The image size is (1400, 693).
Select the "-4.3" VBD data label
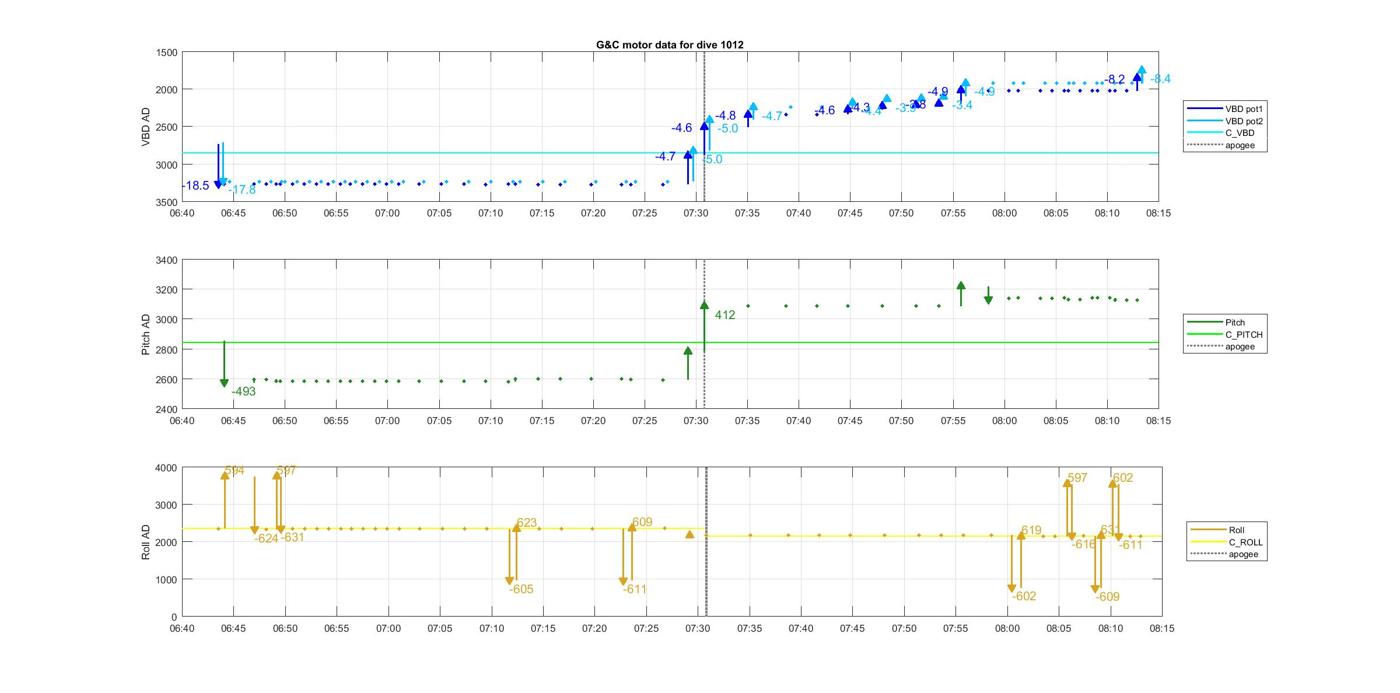pyautogui.click(x=859, y=107)
